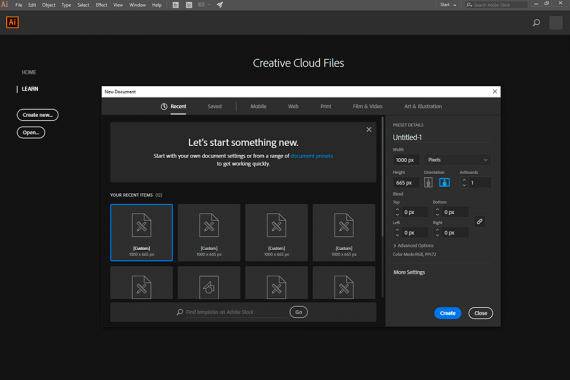Screen dimensions: 570x380
Task: Open the Pixels units dropdown
Action: click(458, 160)
